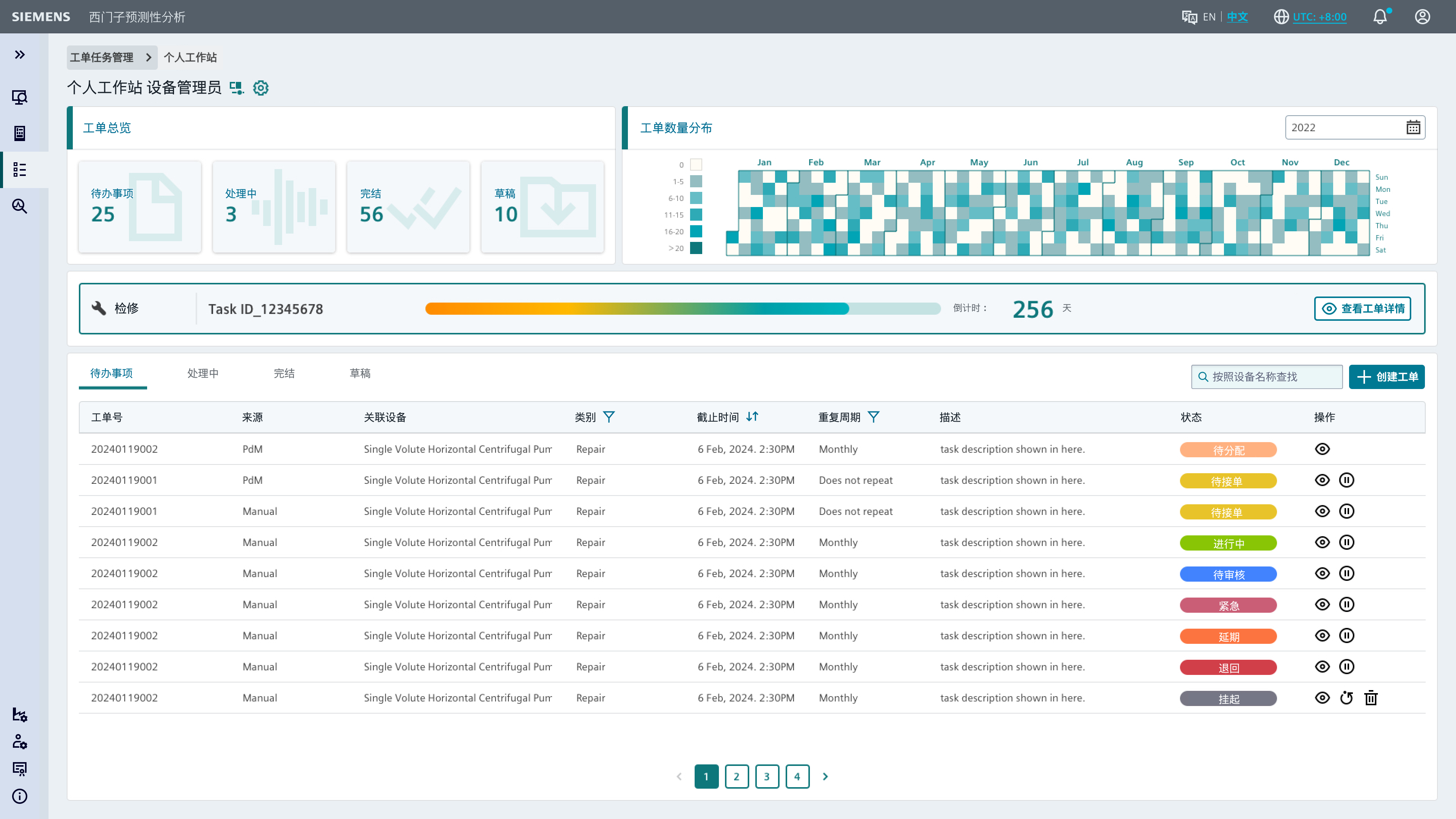Open the report document icon in sidebar

[x=20, y=133]
